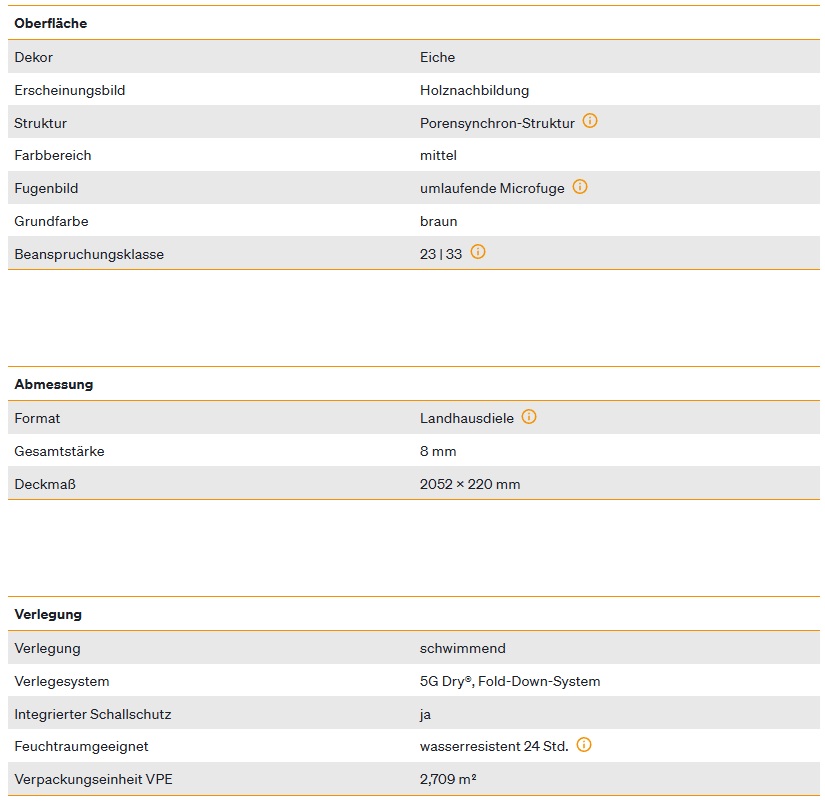Click the Feuchtraumgeeignet label
The height and width of the screenshot is (804, 825).
81,747
